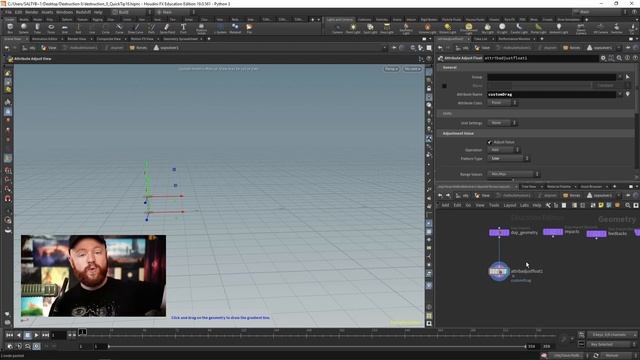Select the attribadjustfloat1 node
Image resolution: width=640 pixels, height=360 pixels.
(499, 271)
